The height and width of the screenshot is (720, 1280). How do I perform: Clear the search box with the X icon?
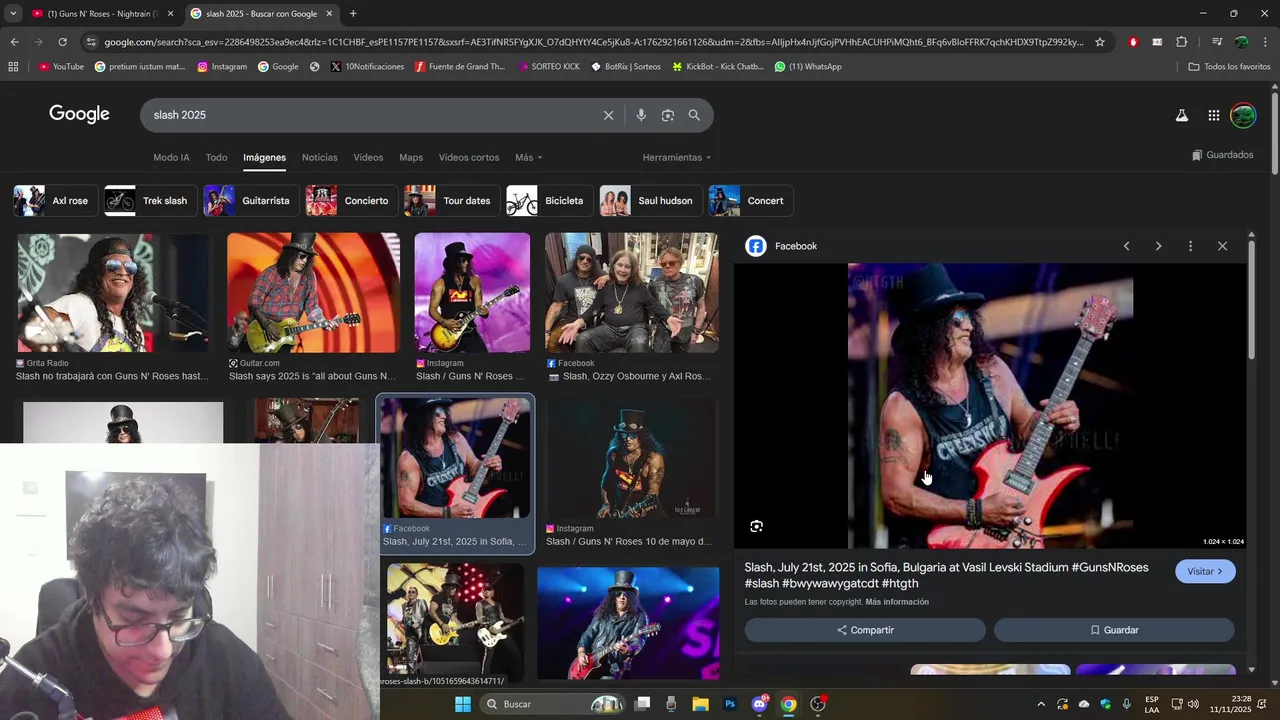click(x=608, y=115)
